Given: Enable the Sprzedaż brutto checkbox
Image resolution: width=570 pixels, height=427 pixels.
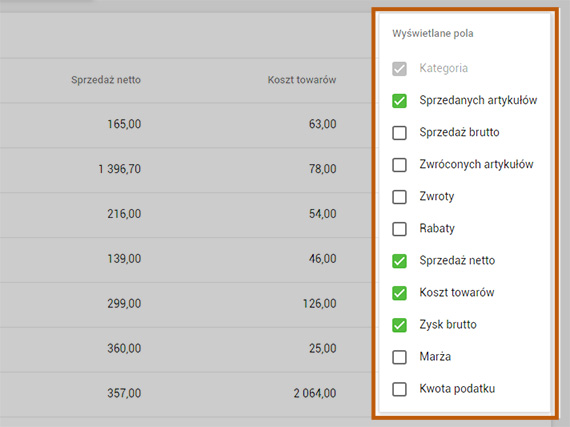Looking at the screenshot, I should [x=399, y=133].
